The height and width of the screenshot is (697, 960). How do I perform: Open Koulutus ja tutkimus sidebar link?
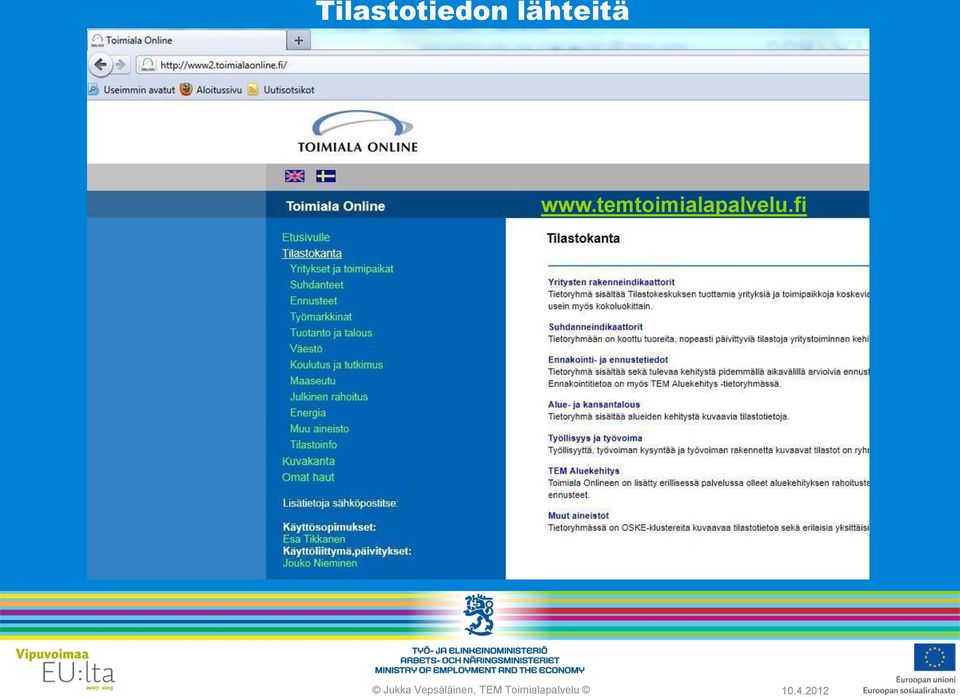[x=336, y=364]
